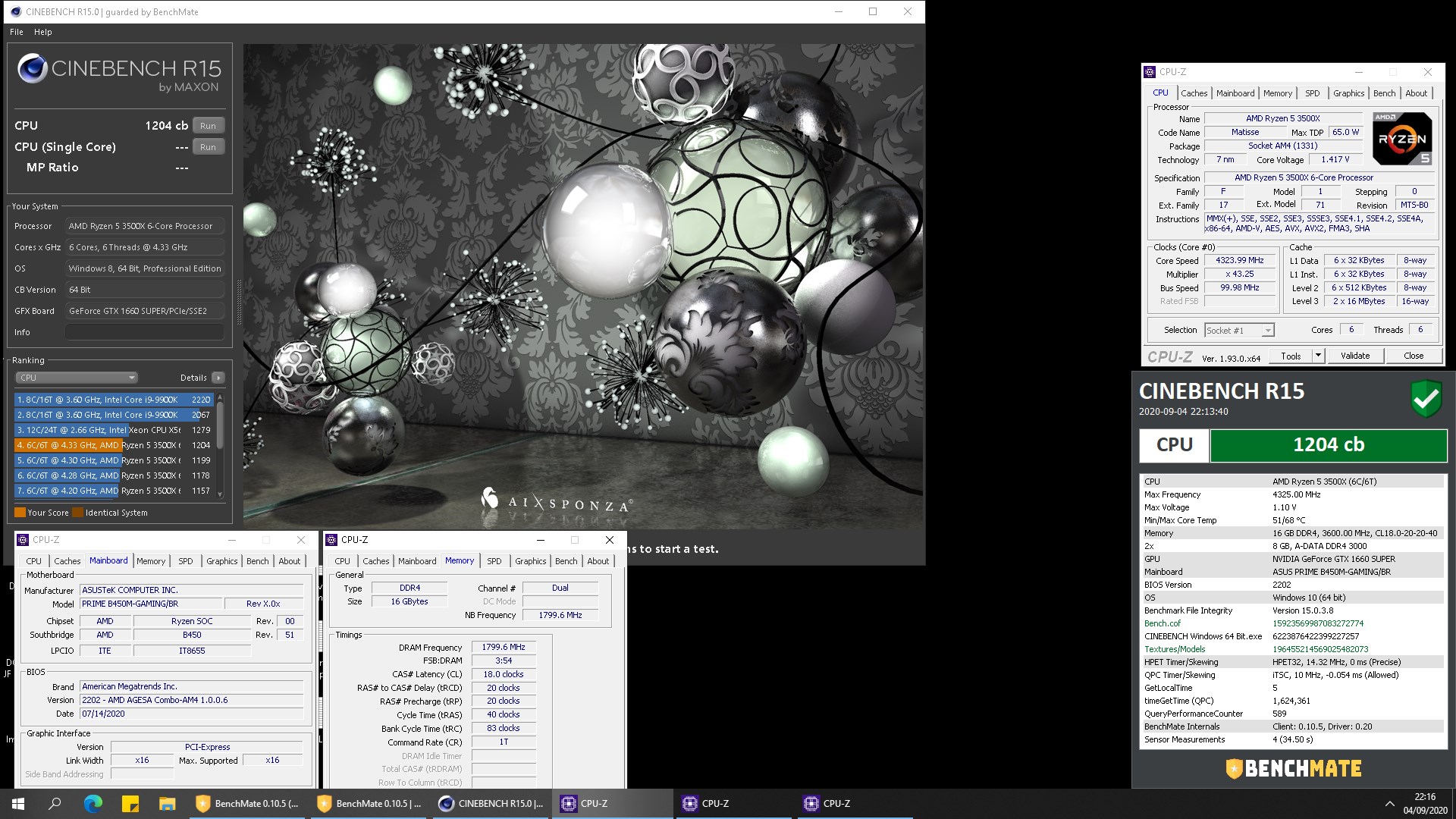Open Graphics tab in Memory CPU-Z window
Image resolution: width=1456 pixels, height=819 pixels.
[x=530, y=561]
